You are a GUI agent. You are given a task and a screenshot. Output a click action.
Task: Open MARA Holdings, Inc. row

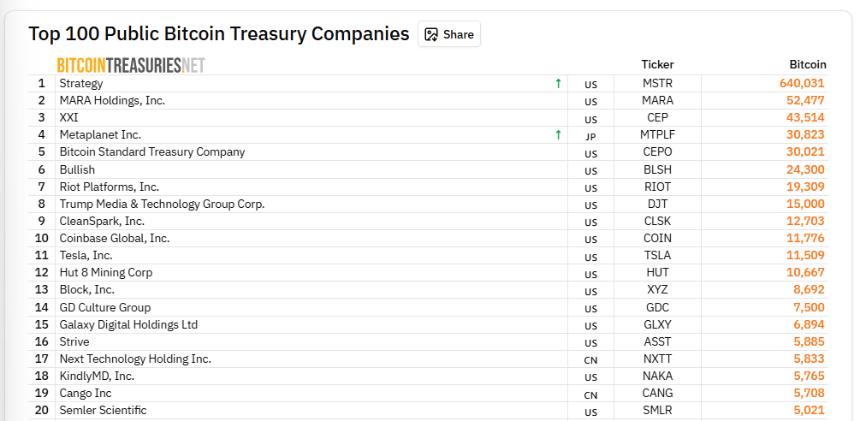(112, 101)
